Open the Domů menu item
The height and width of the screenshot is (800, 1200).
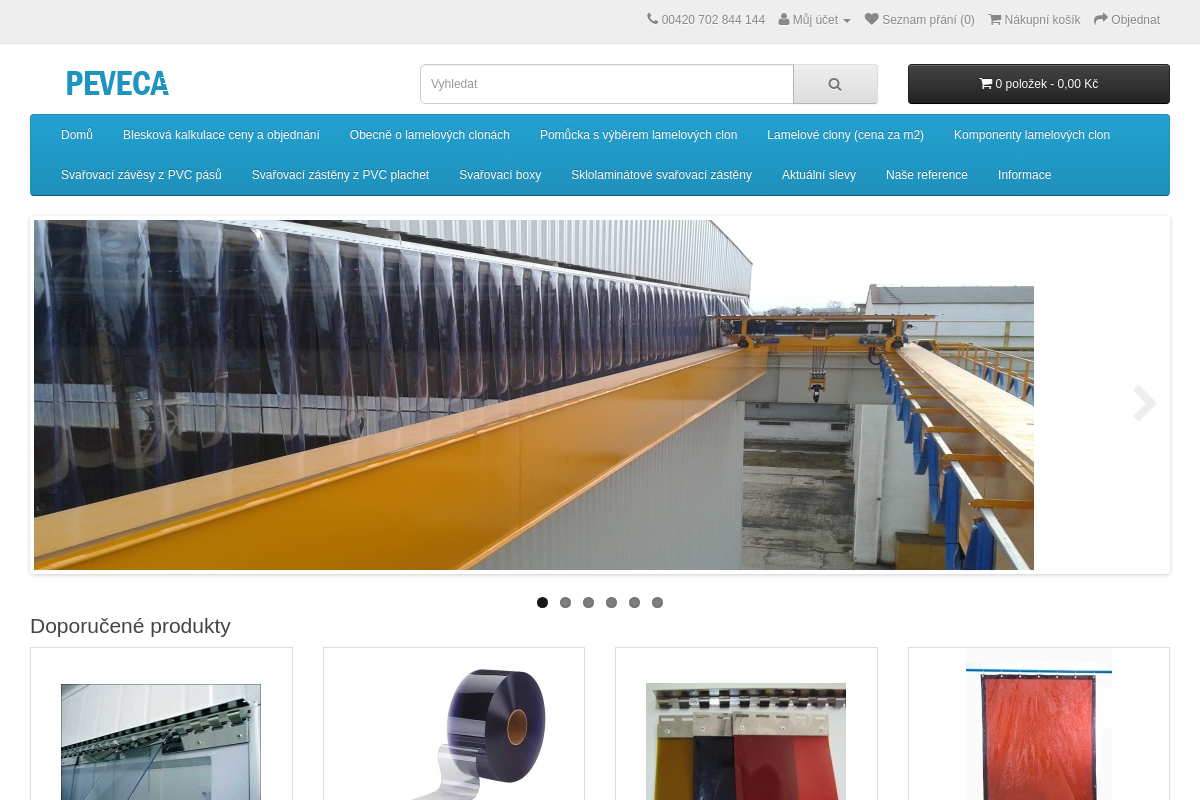77,135
